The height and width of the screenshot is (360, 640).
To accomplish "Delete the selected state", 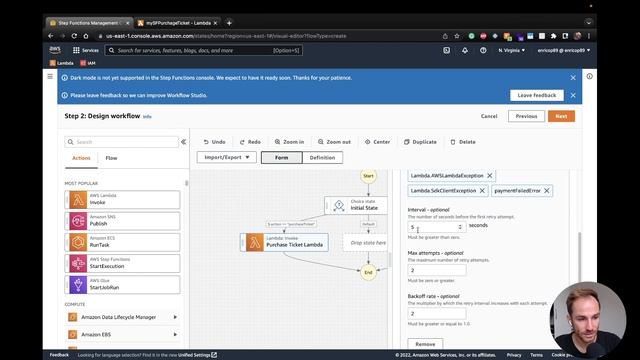I will (x=463, y=142).
